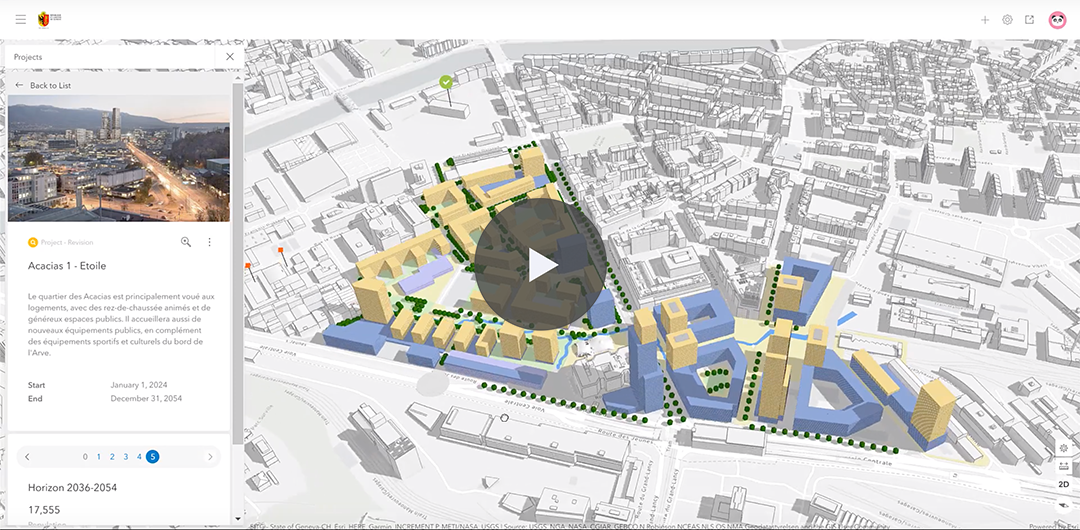1080x530 pixels.
Task: Select horizon page 3
Action: [125, 457]
